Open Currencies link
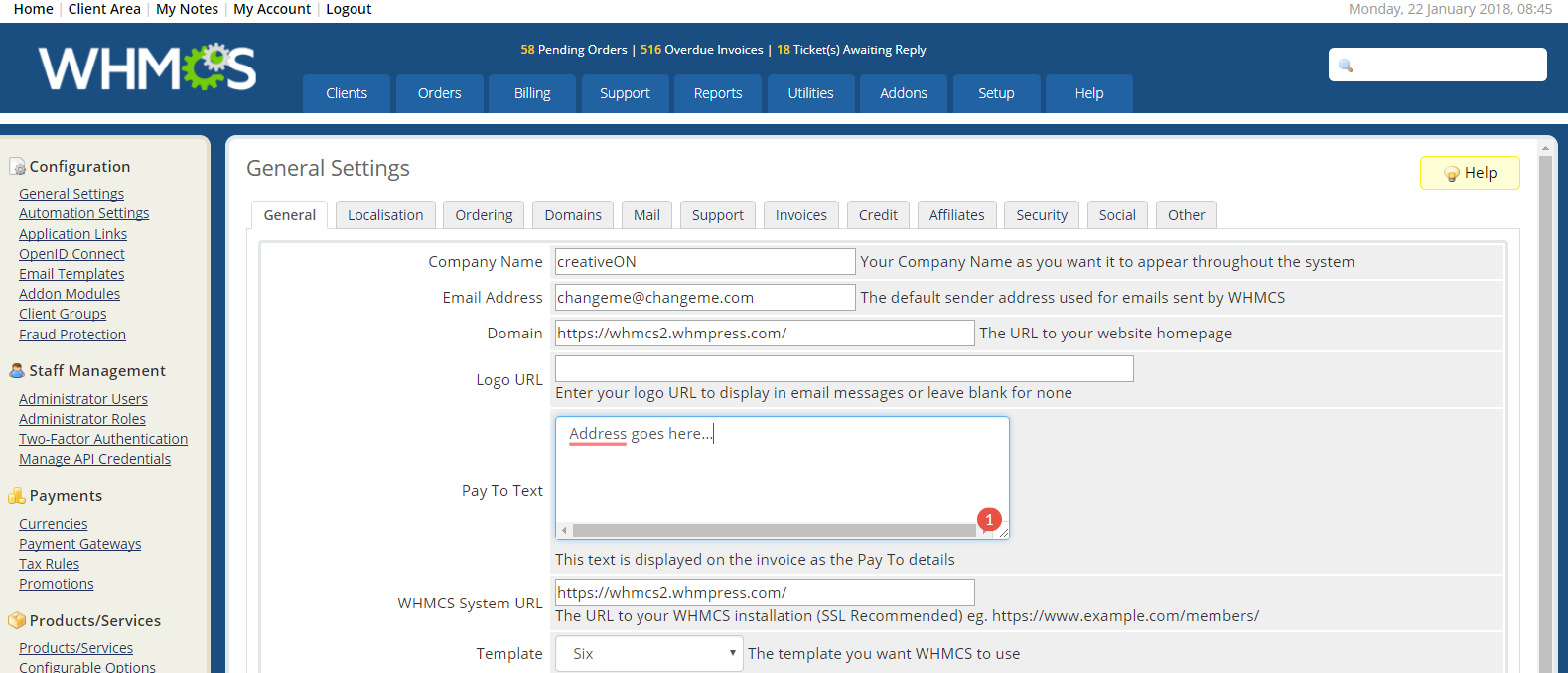This screenshot has width=1568, height=673. 54,524
